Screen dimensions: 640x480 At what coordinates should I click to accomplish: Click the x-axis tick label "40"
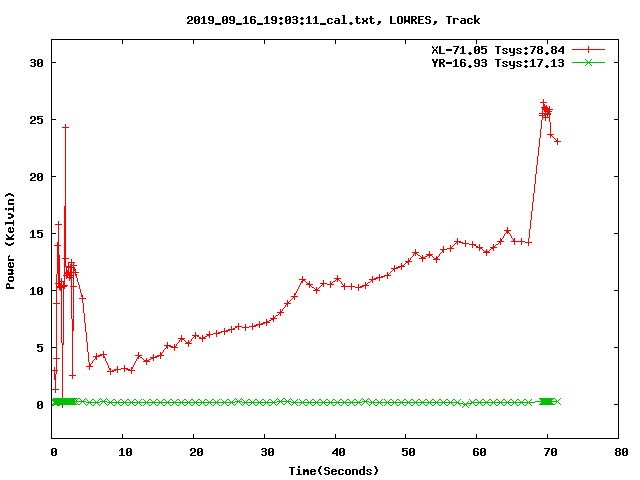coord(338,452)
